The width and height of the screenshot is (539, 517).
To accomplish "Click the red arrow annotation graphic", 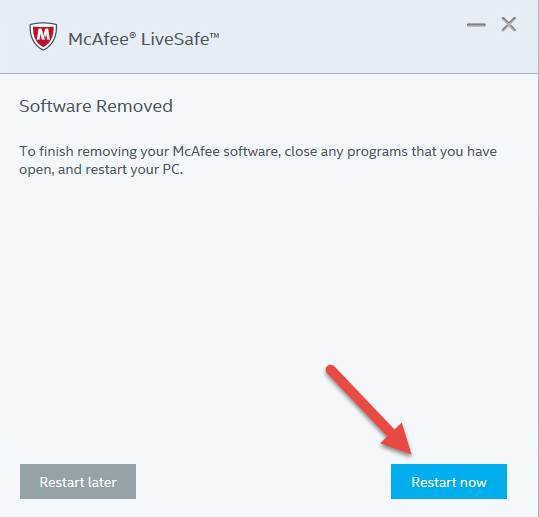I will click(370, 410).
